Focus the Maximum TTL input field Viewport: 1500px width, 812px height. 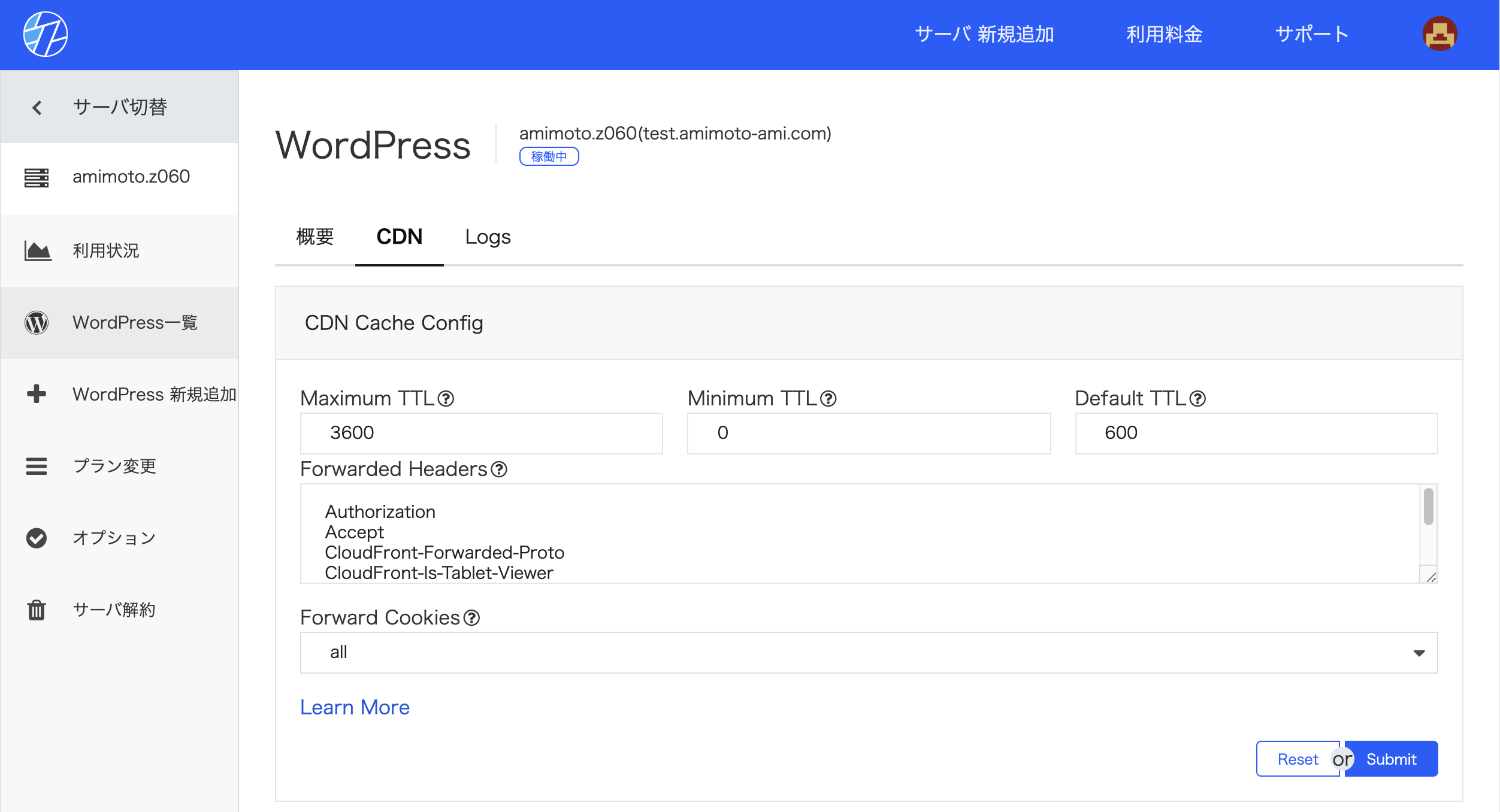[482, 433]
